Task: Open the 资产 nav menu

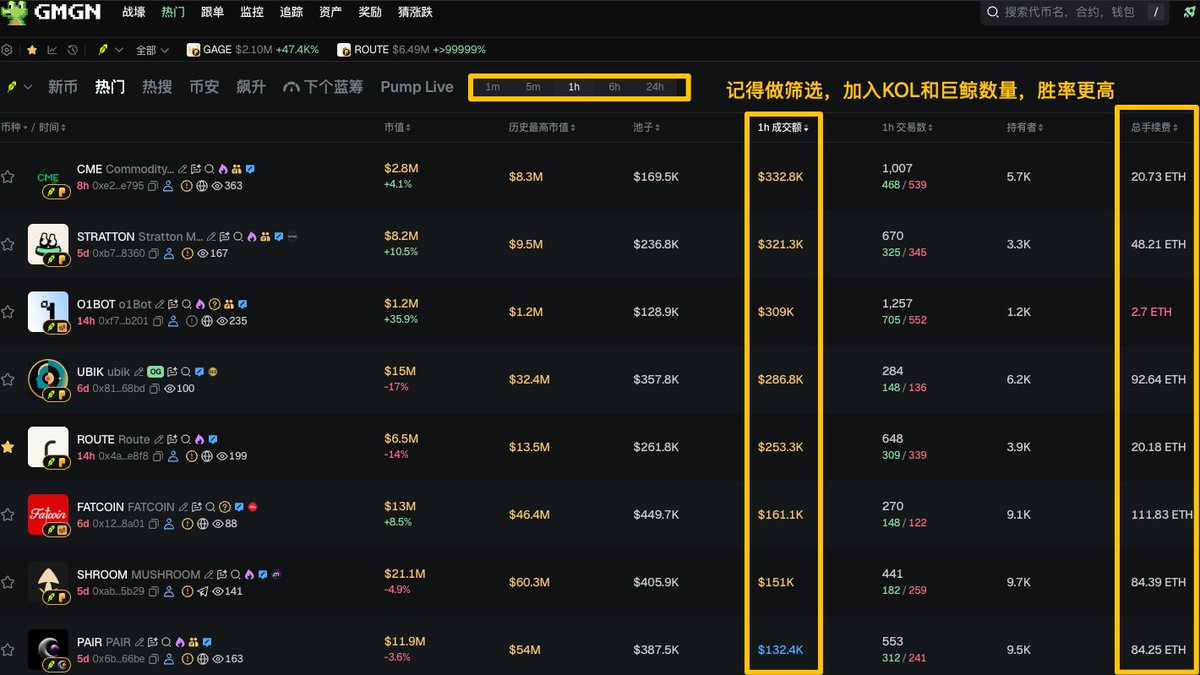Action: click(x=331, y=12)
